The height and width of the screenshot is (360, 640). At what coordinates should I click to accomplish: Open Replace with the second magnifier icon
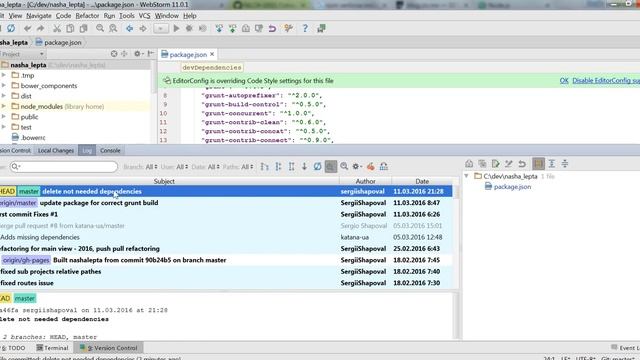[113, 29]
